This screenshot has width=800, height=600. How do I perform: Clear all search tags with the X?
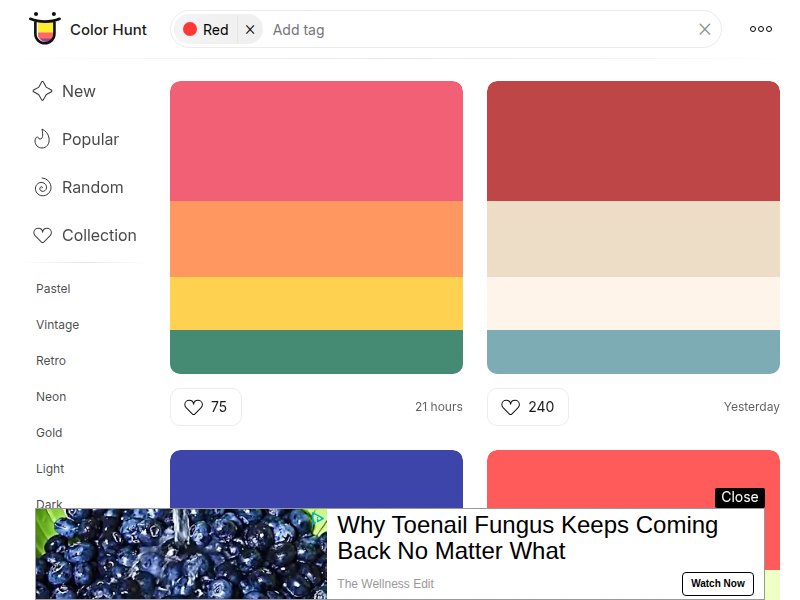click(x=704, y=29)
